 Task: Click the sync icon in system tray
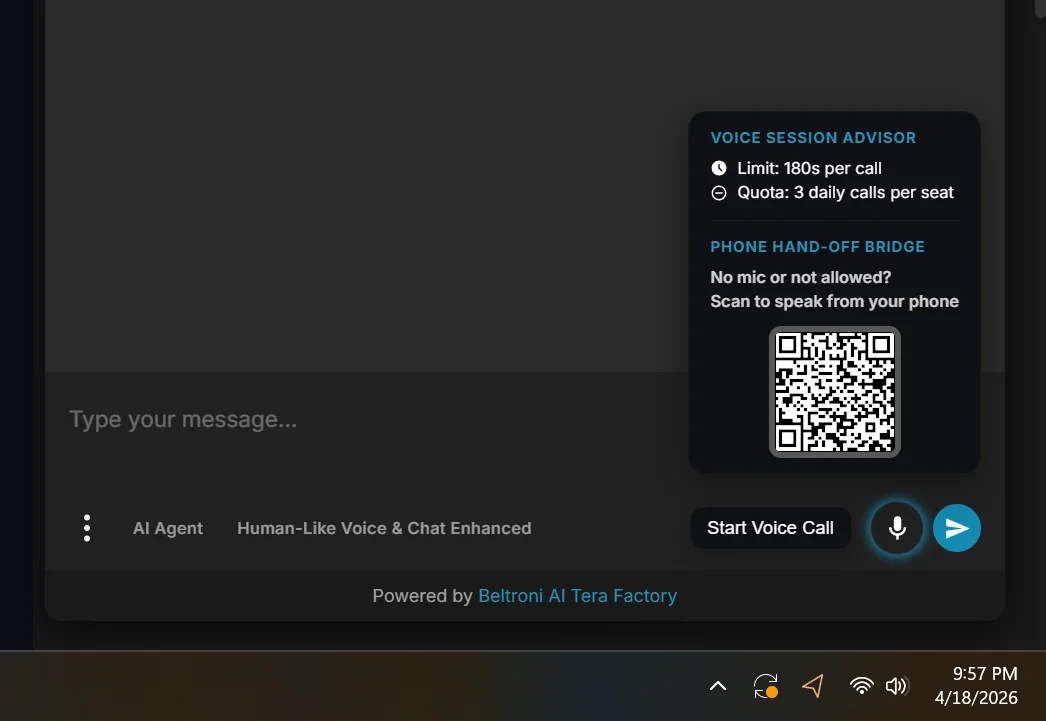765,686
